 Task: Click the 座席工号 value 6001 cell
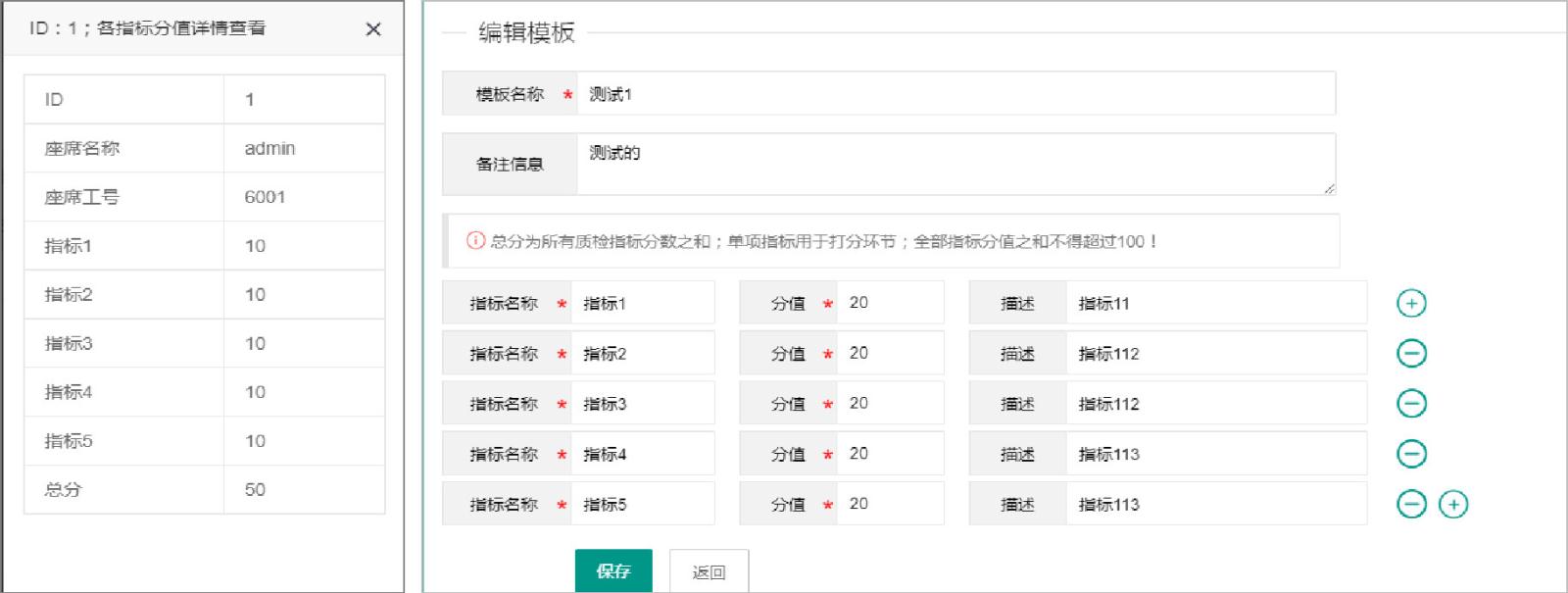tap(304, 197)
